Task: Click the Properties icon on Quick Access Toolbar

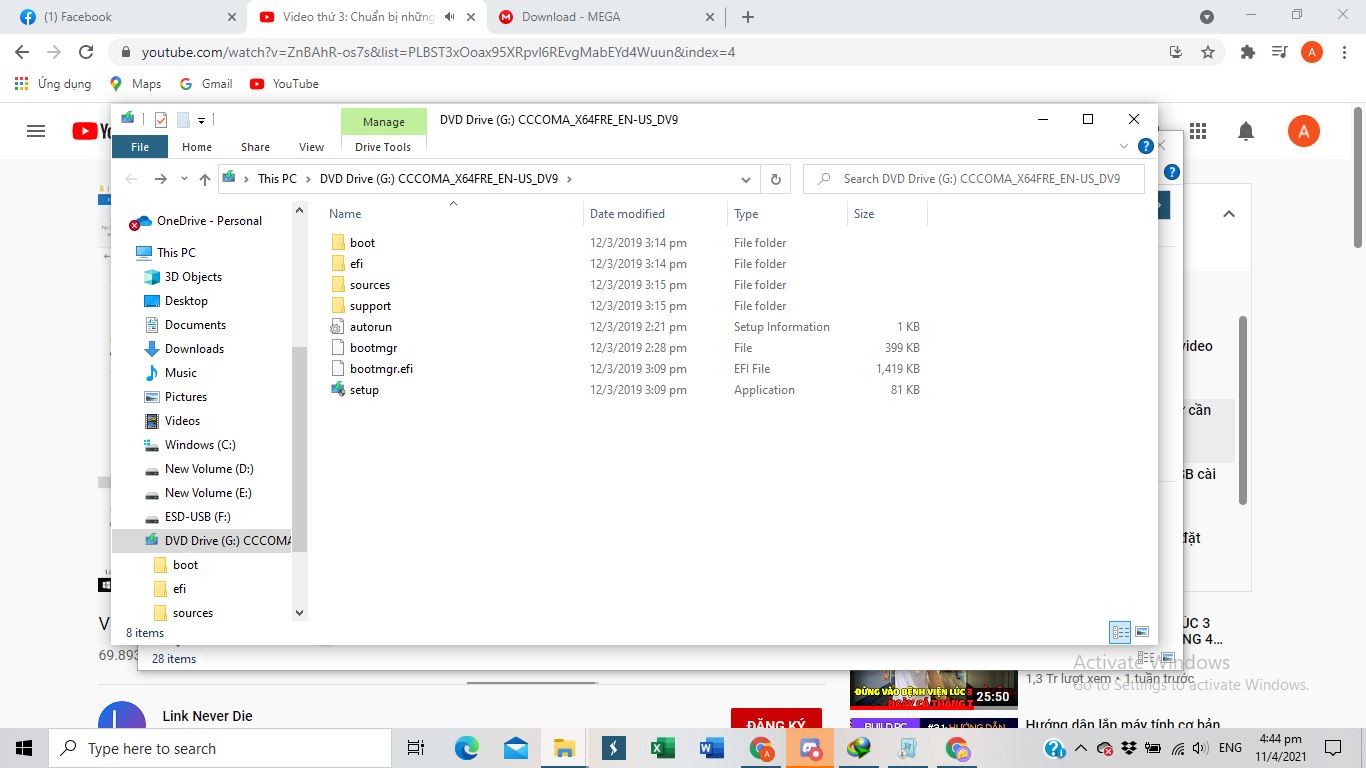Action: (x=160, y=119)
